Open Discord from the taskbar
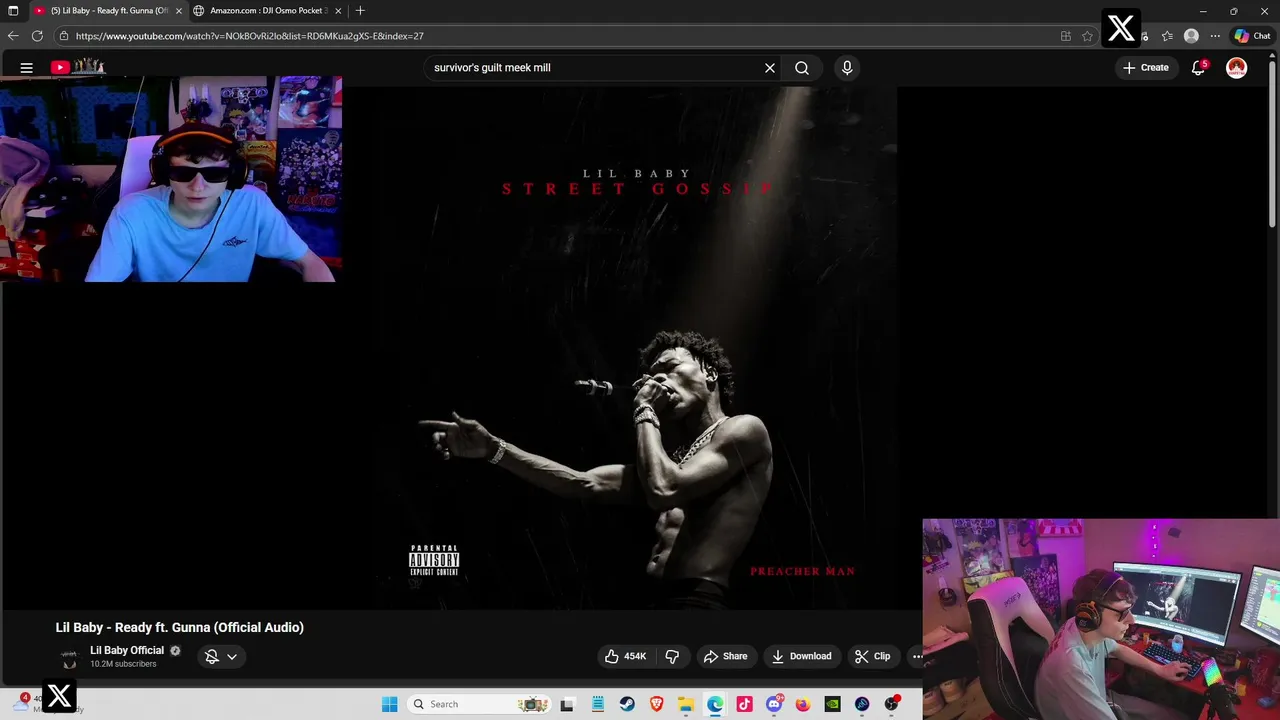 click(774, 704)
